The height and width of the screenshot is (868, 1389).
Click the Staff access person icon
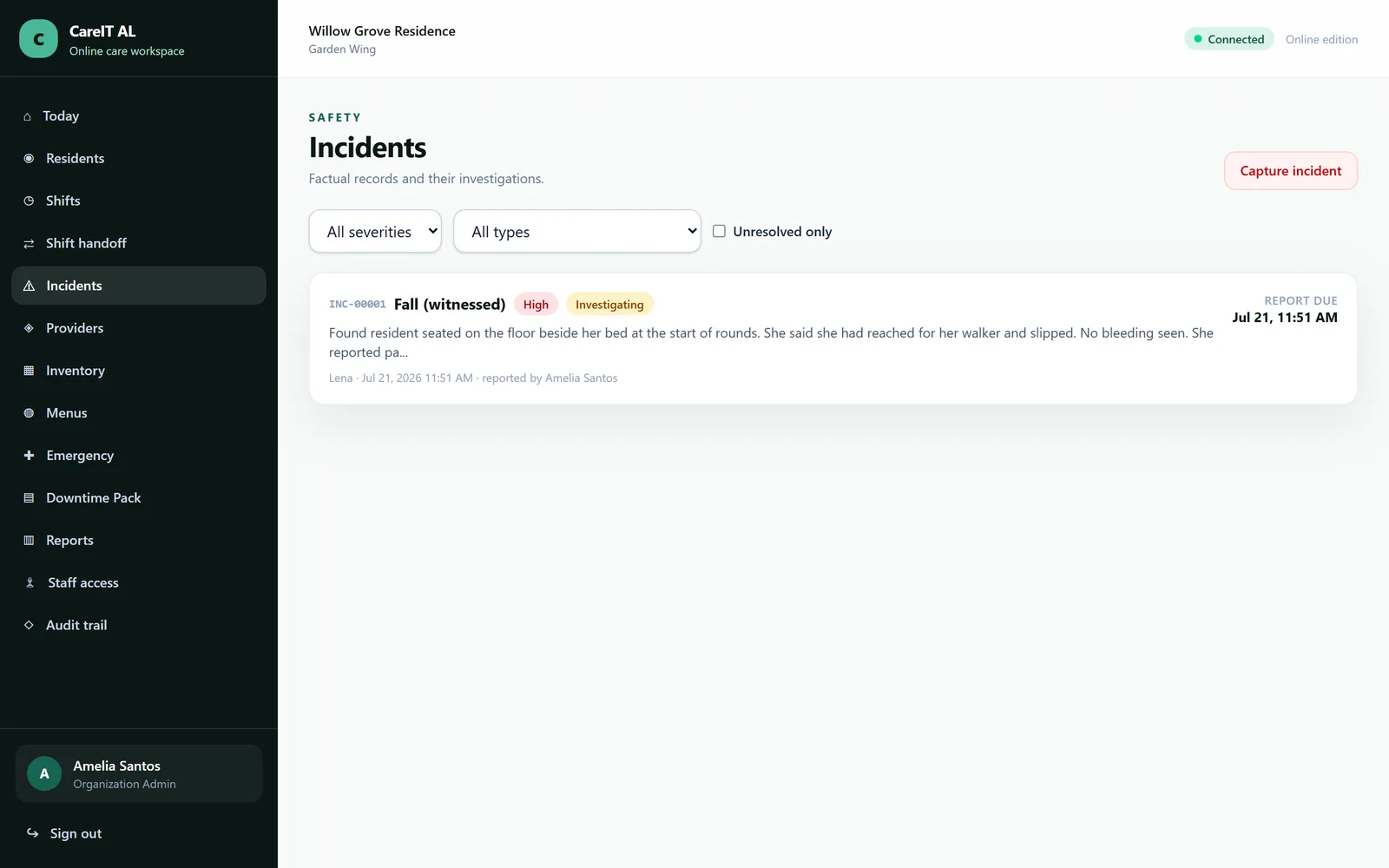(30, 582)
